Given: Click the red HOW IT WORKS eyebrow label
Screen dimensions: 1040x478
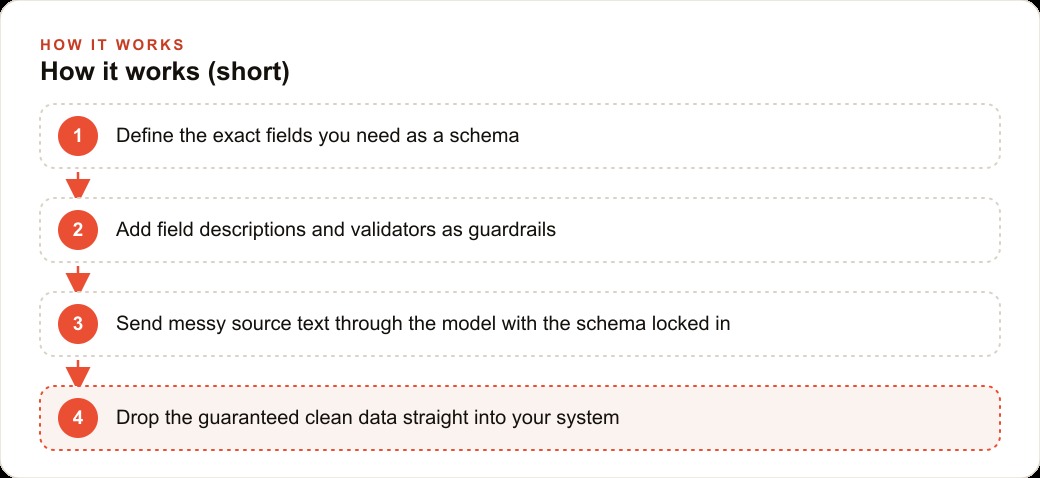Looking at the screenshot, I should pyautogui.click(x=112, y=45).
